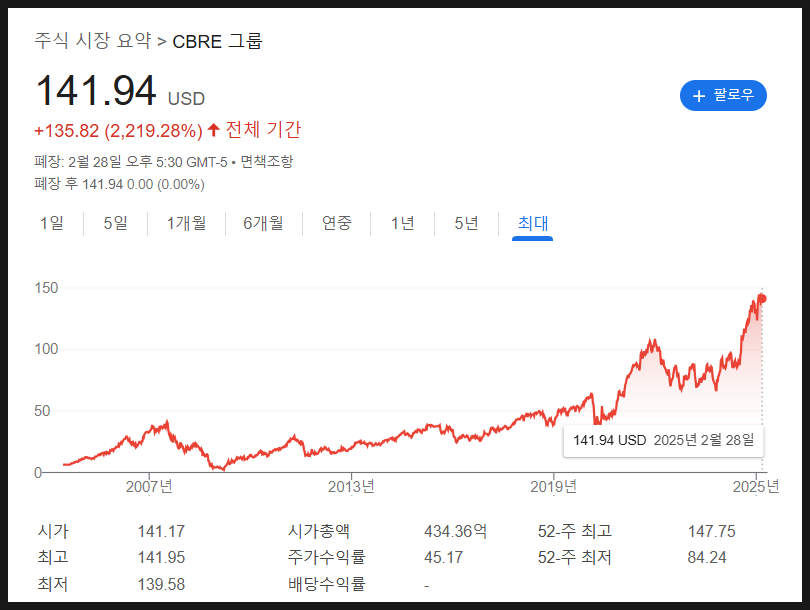Choose the 1년 chart range tab
810x610 pixels.
(x=402, y=223)
